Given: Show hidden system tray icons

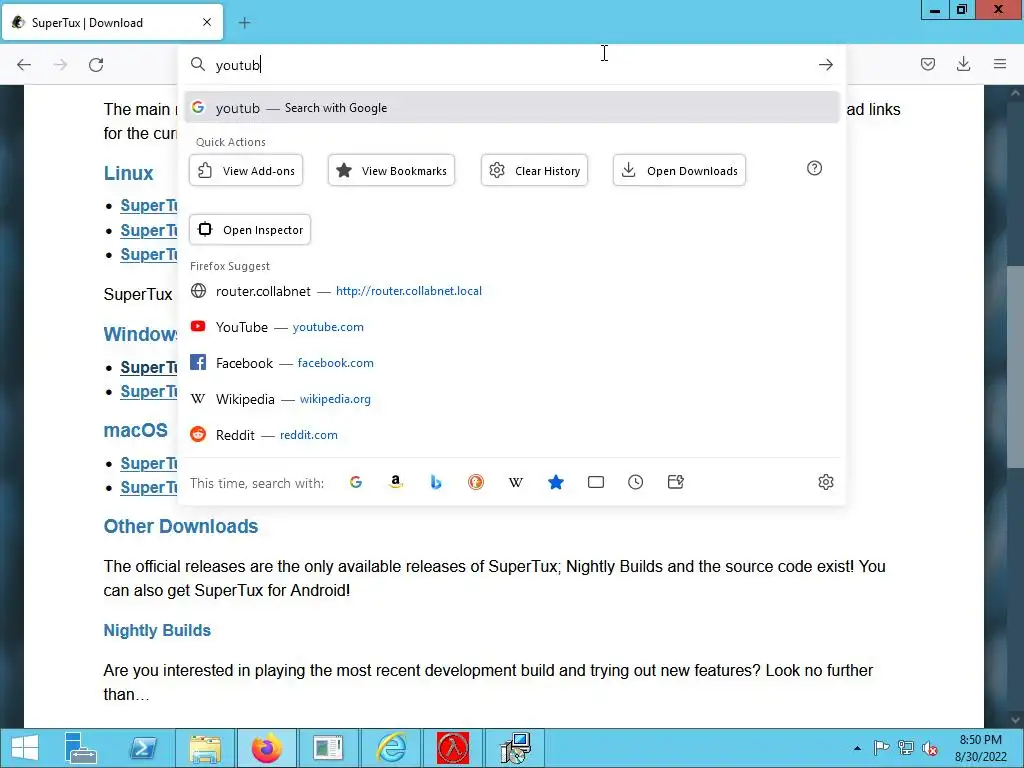Looking at the screenshot, I should tap(857, 748).
